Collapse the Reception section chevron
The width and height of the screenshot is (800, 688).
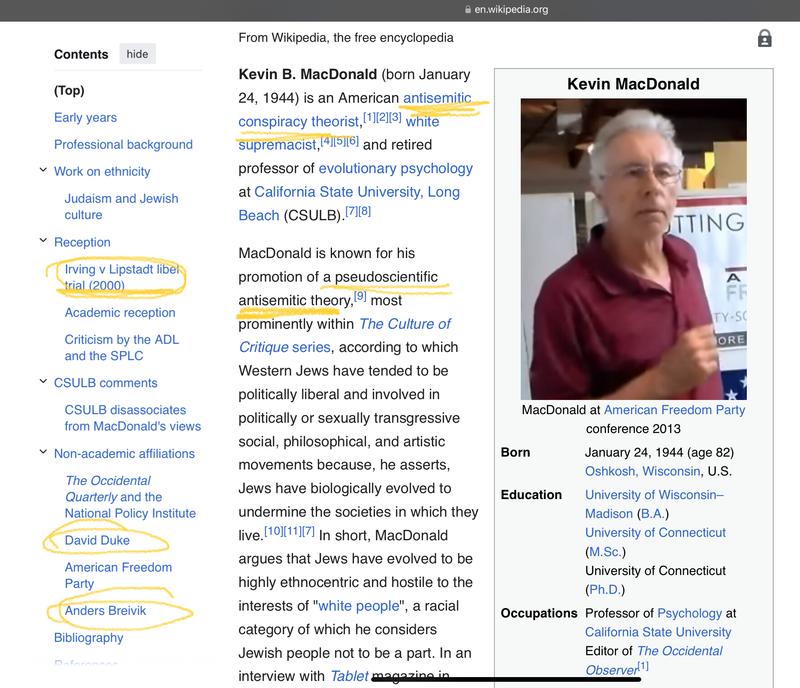tap(43, 240)
